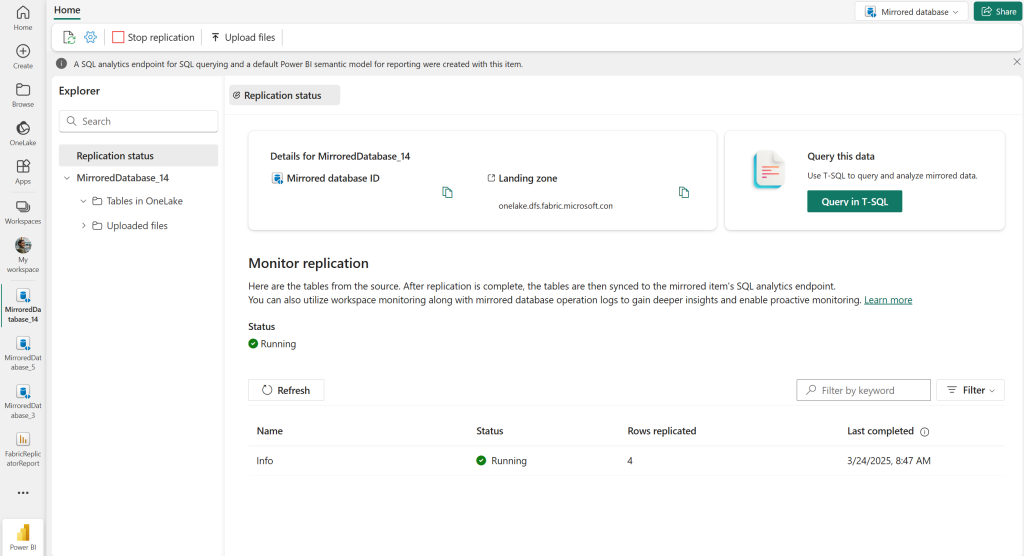Sort by the Status column header
The image size is (1024, 556).
coord(490,431)
